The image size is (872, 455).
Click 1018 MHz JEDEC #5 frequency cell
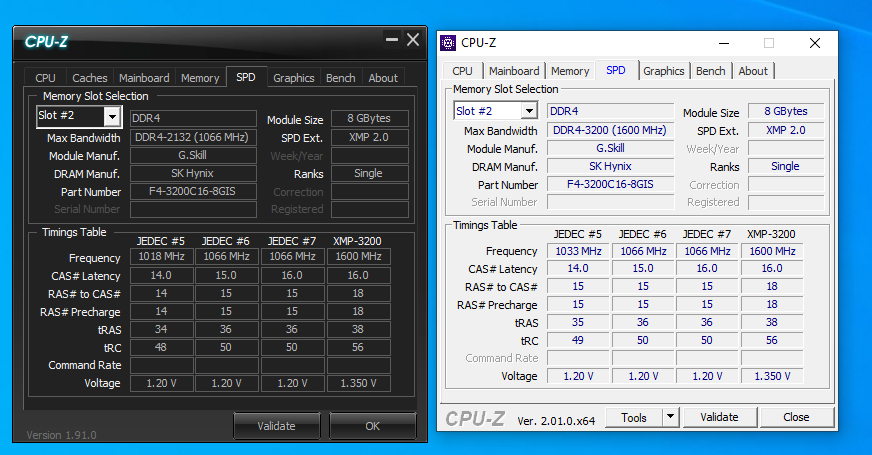coord(162,256)
